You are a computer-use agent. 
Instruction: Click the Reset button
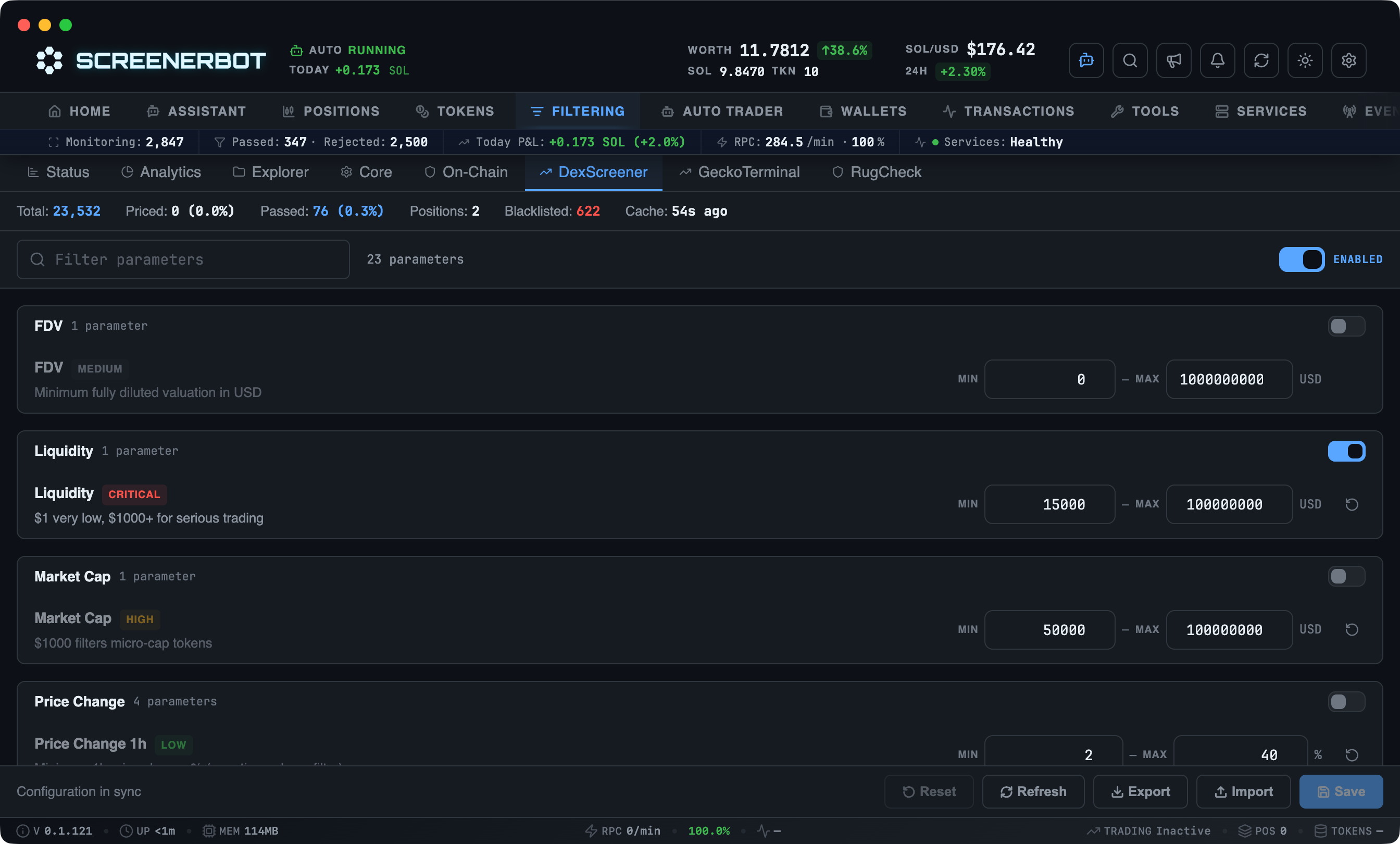click(x=929, y=791)
